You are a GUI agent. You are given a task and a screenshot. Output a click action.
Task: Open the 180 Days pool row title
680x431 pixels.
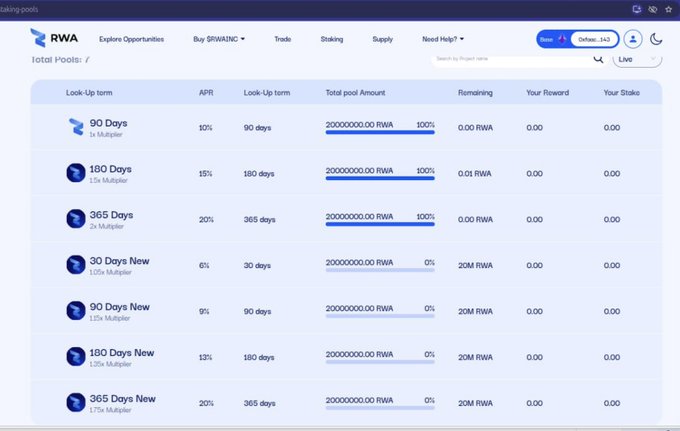(x=111, y=169)
